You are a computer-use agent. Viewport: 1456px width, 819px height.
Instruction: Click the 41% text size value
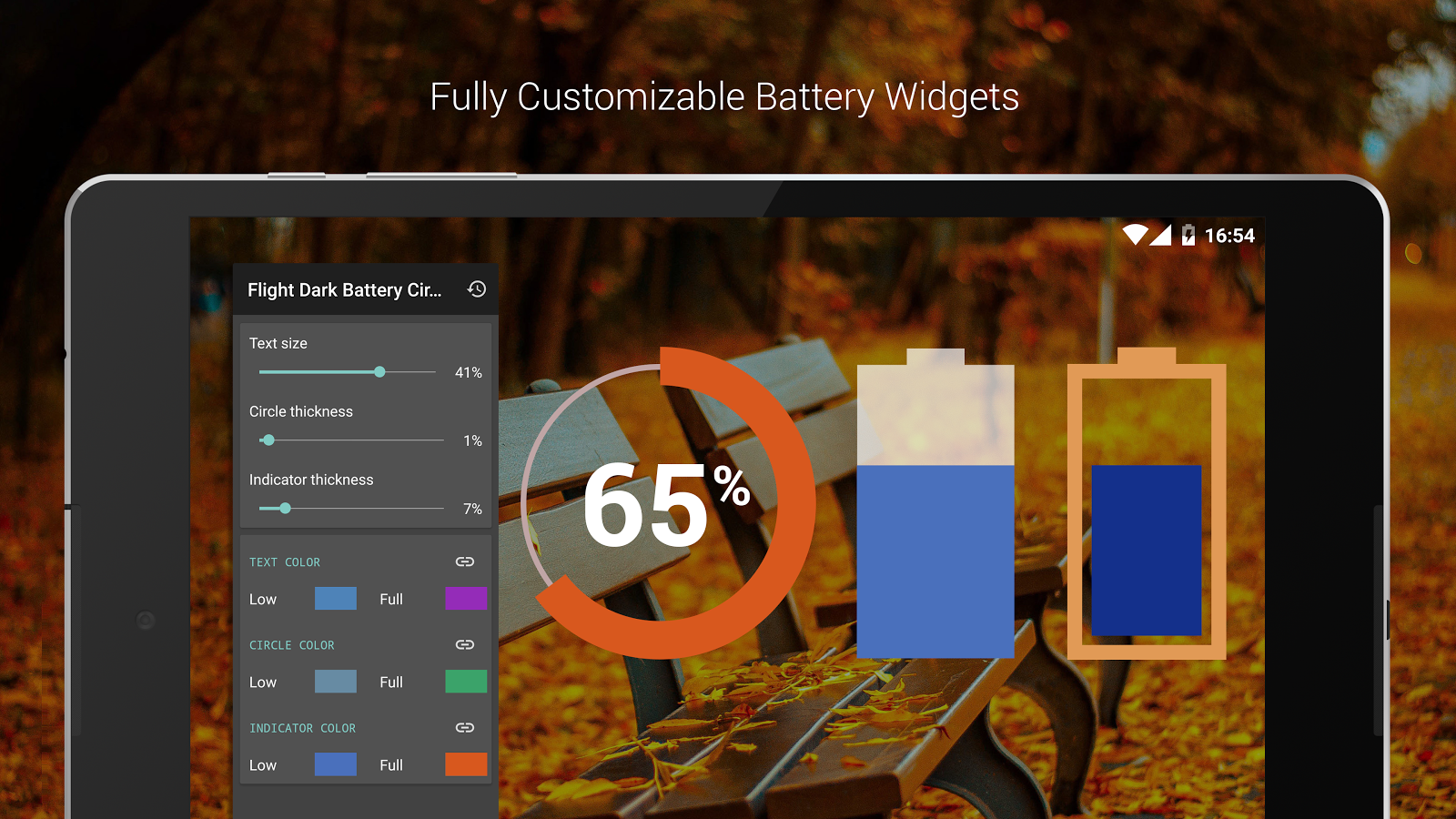coord(469,372)
